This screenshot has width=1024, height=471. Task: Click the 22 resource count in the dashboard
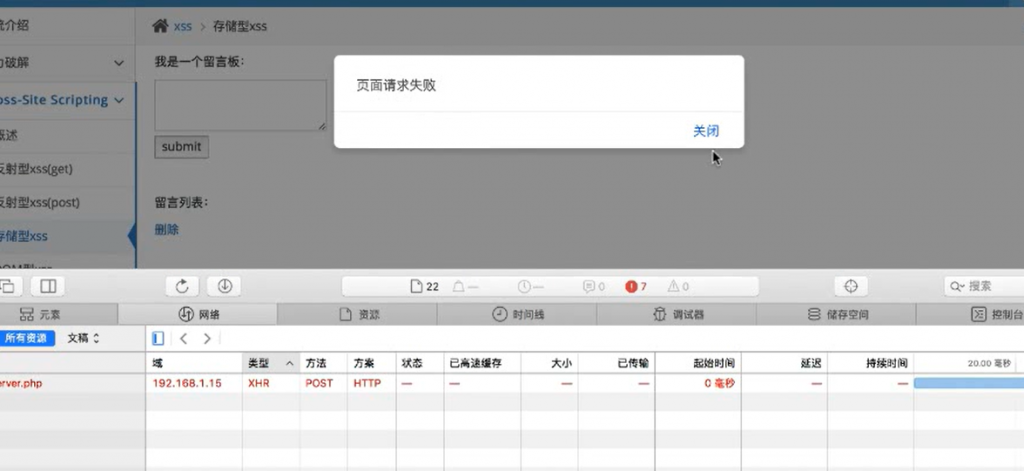(424, 286)
